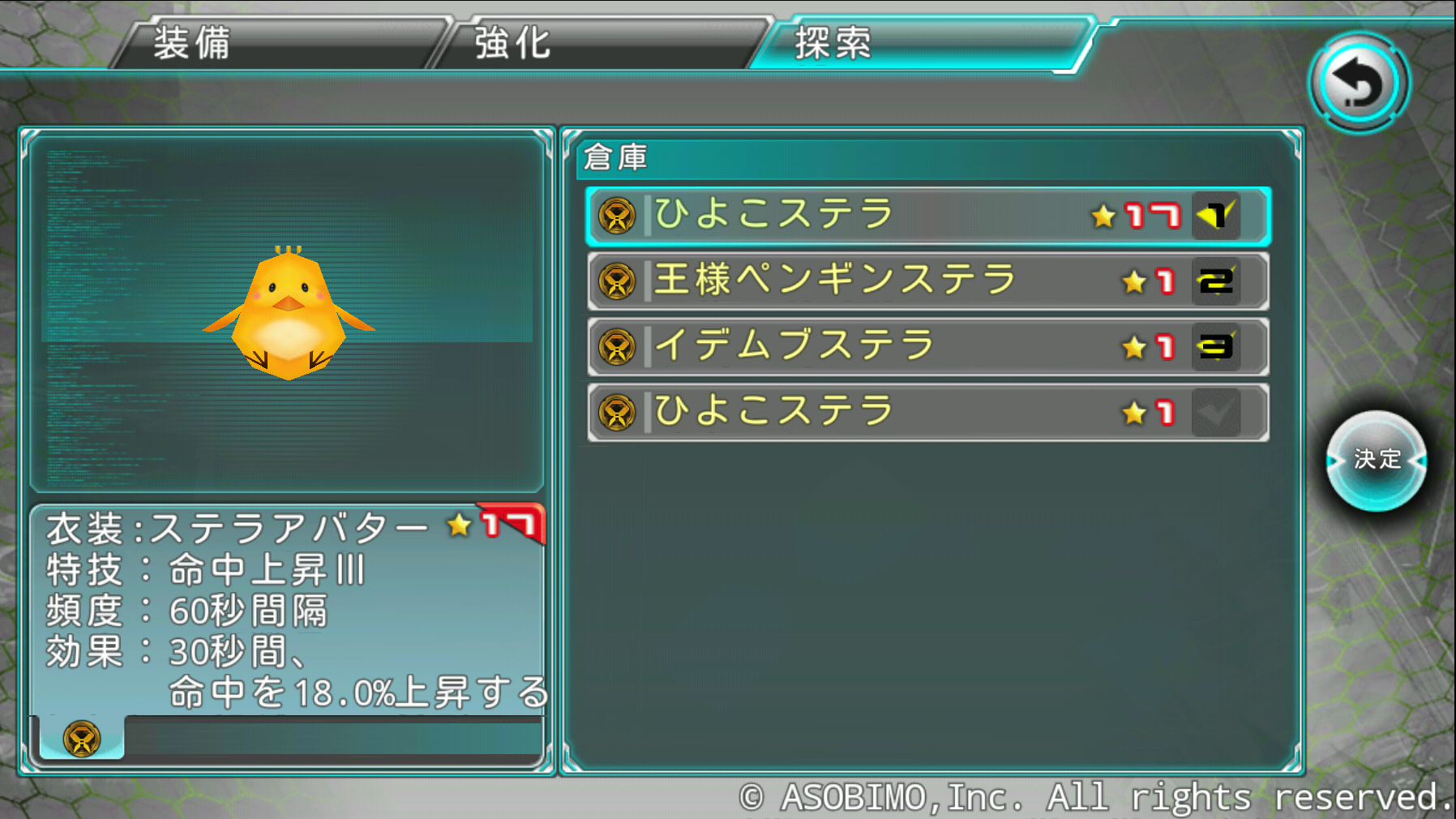Click the emblem icon beside 王様ペンギンステラ
1456x819 pixels.
(x=617, y=281)
